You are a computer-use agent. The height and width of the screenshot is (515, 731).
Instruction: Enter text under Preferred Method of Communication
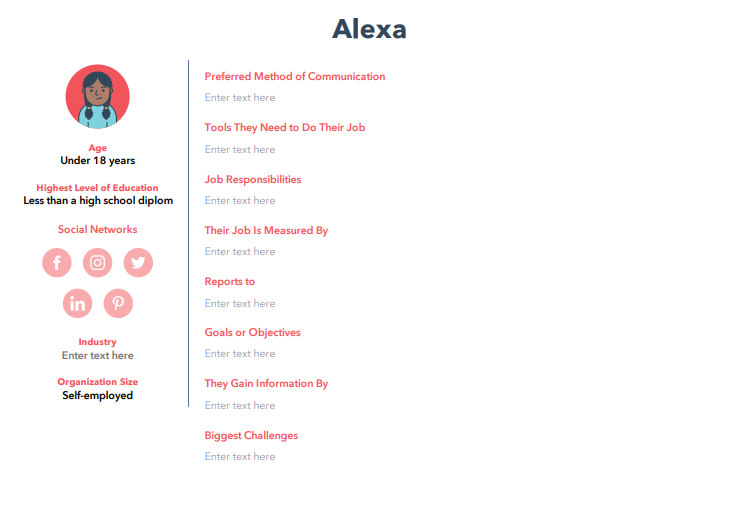pos(240,98)
